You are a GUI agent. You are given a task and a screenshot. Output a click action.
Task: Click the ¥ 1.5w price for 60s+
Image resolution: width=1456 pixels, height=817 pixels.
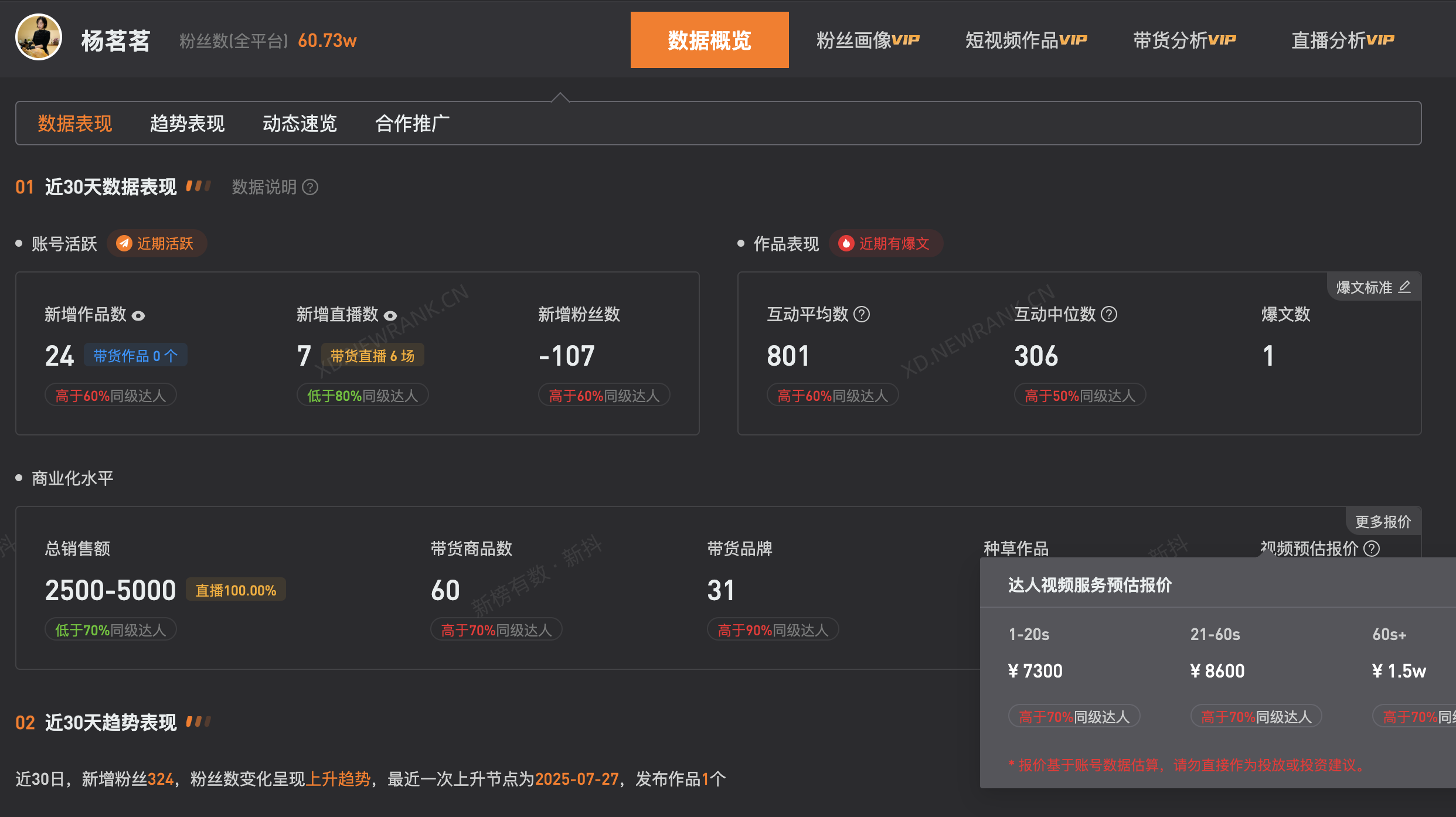click(x=1399, y=670)
